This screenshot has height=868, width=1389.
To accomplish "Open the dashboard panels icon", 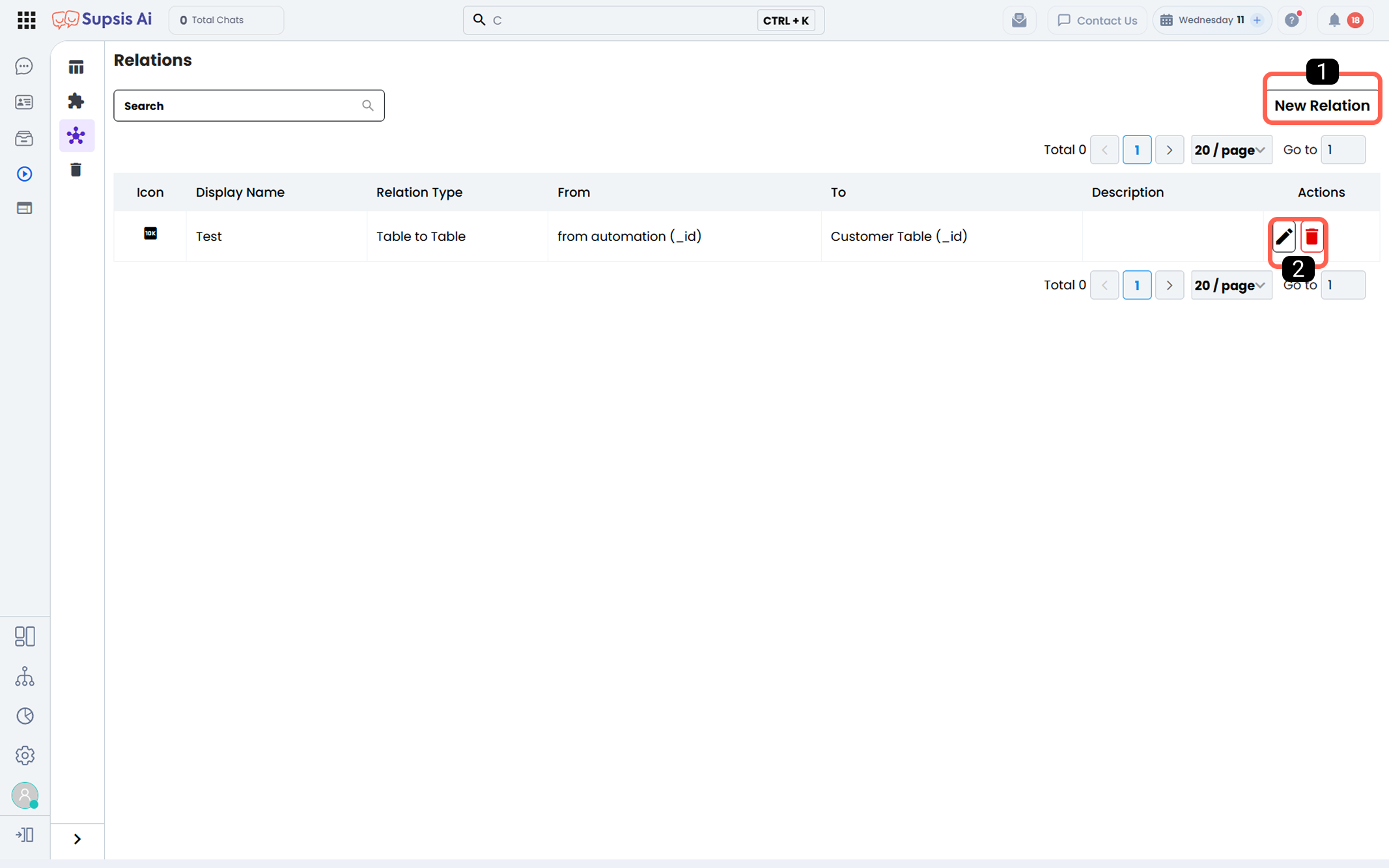I will [x=25, y=636].
